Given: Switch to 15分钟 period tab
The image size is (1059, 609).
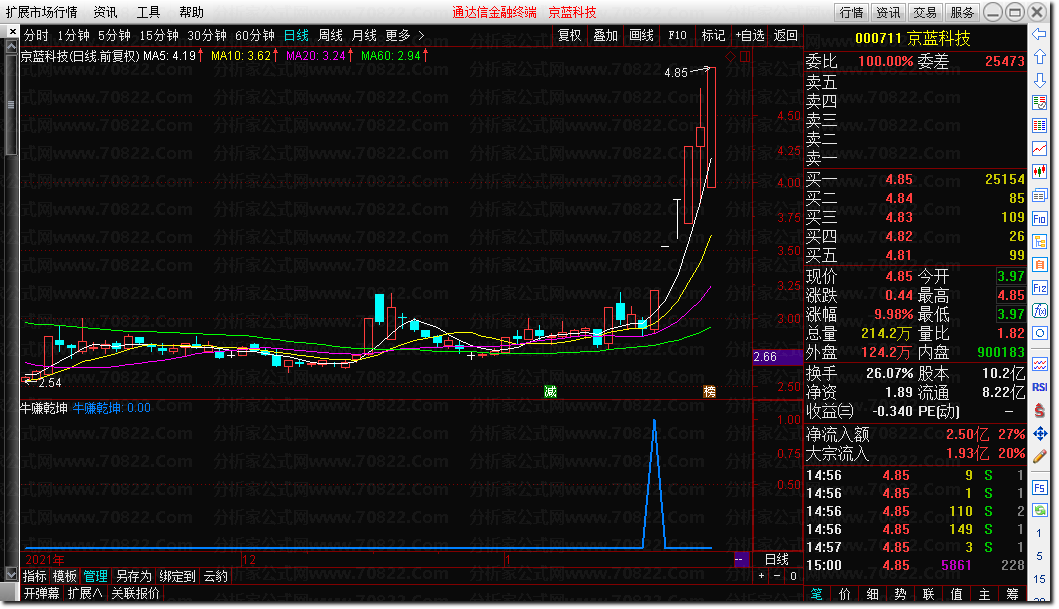Looking at the screenshot, I should pos(159,36).
